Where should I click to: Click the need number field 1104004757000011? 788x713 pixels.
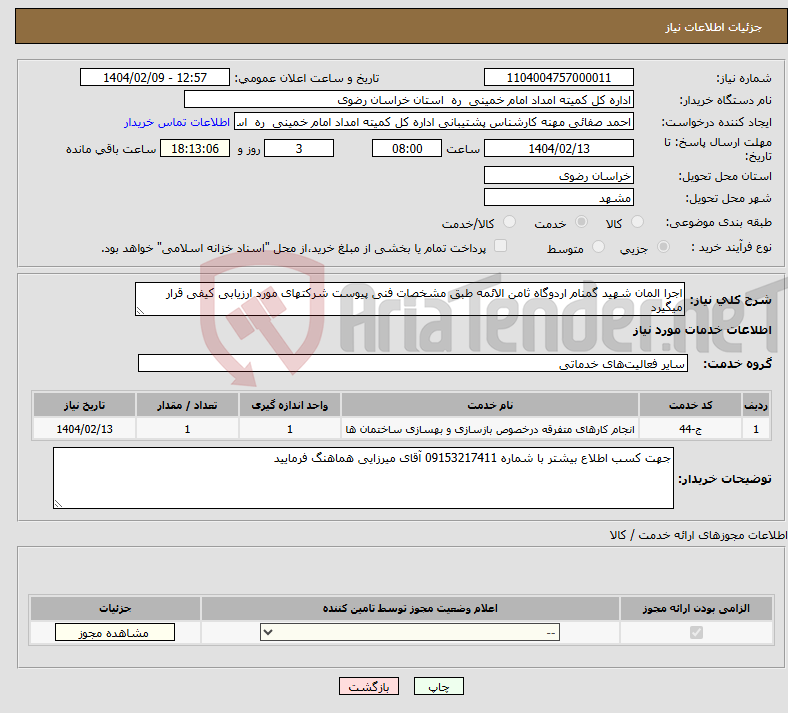tap(558, 77)
